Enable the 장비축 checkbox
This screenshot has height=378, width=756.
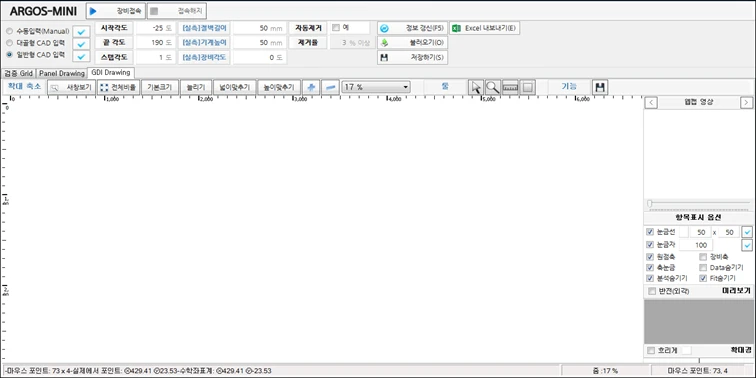(703, 256)
